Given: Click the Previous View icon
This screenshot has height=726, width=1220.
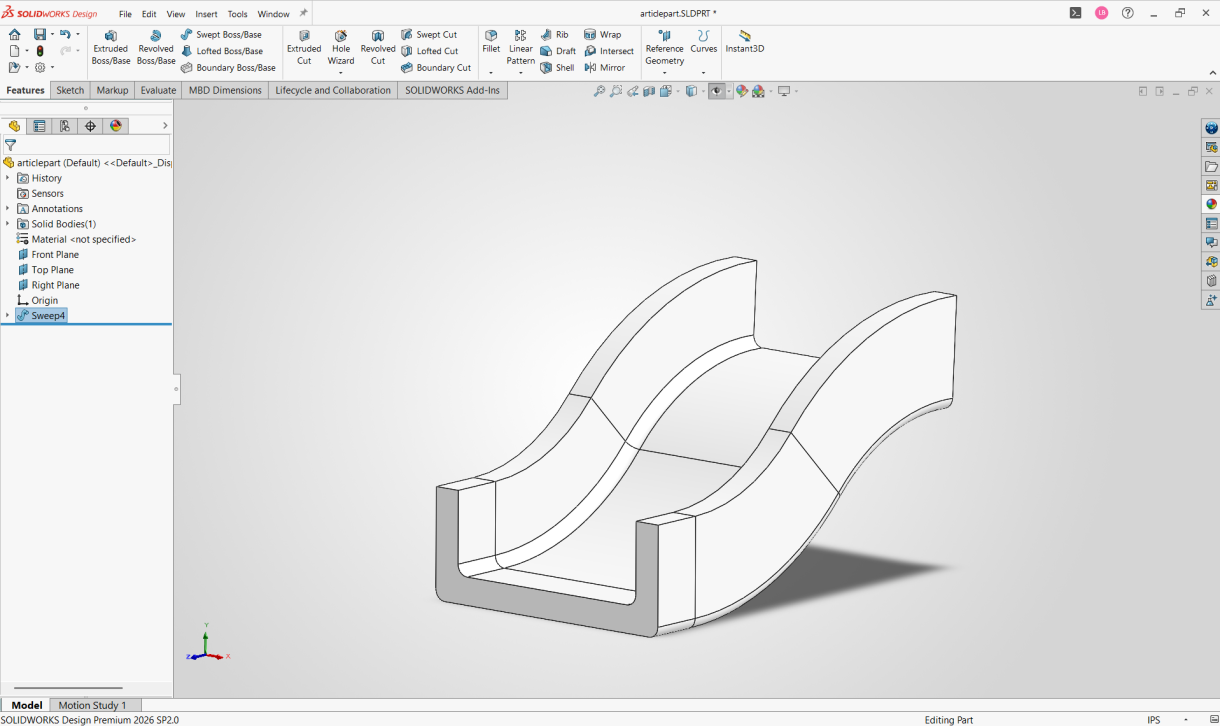Looking at the screenshot, I should tap(633, 91).
